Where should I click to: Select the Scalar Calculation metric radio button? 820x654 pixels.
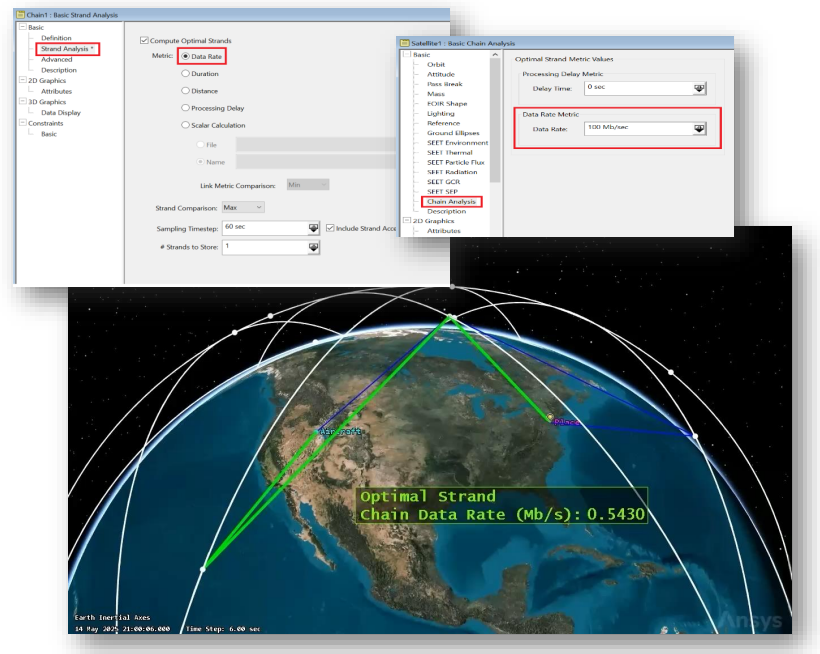coord(185,125)
